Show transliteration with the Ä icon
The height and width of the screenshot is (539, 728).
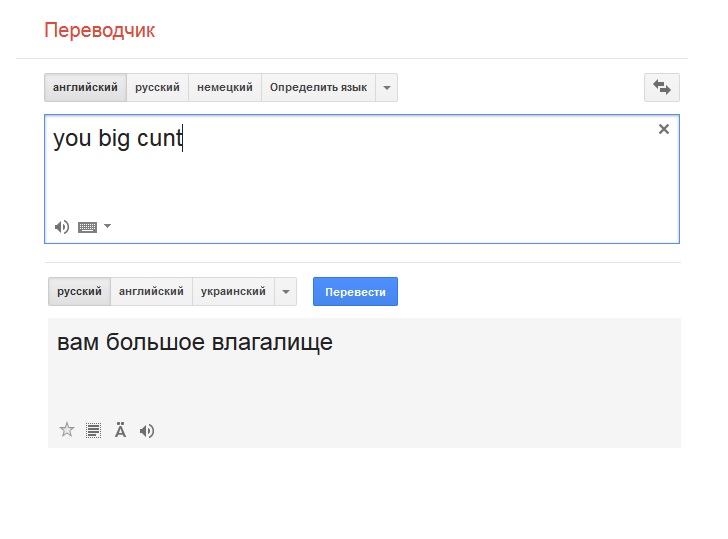(x=120, y=430)
